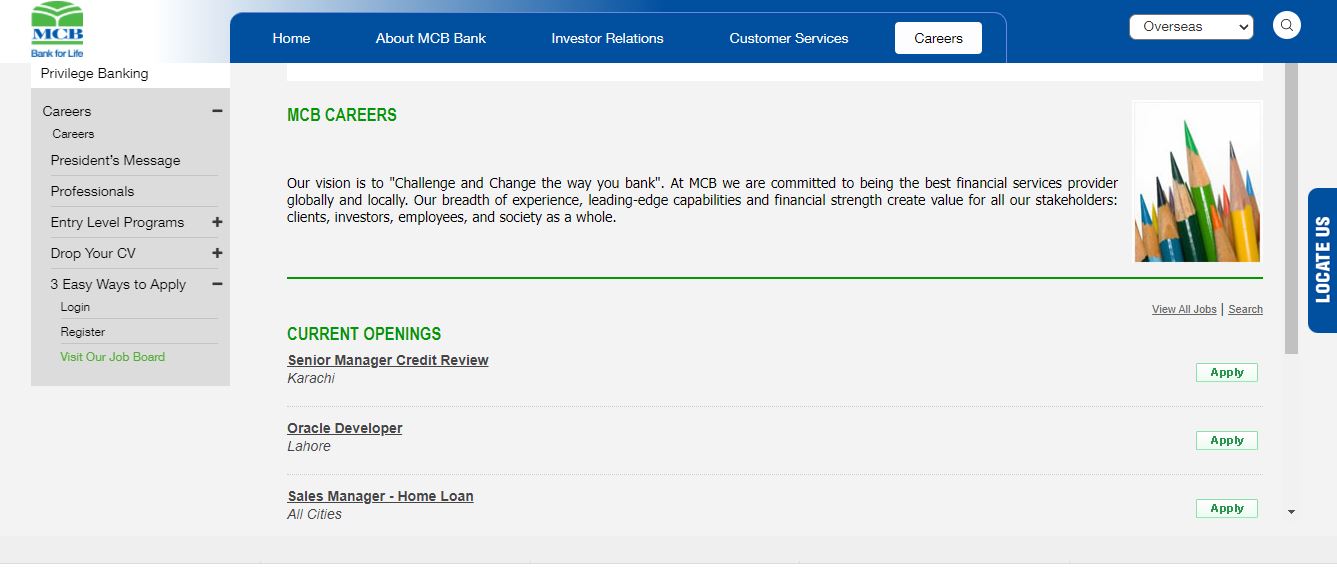Screen dimensions: 1337x570
Task: Open the Professionals page
Action: coord(92,191)
